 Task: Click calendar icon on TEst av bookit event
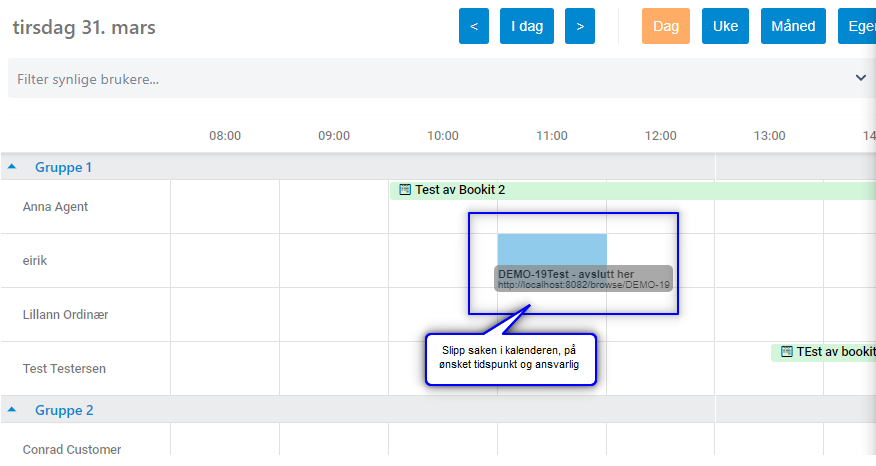(x=787, y=352)
